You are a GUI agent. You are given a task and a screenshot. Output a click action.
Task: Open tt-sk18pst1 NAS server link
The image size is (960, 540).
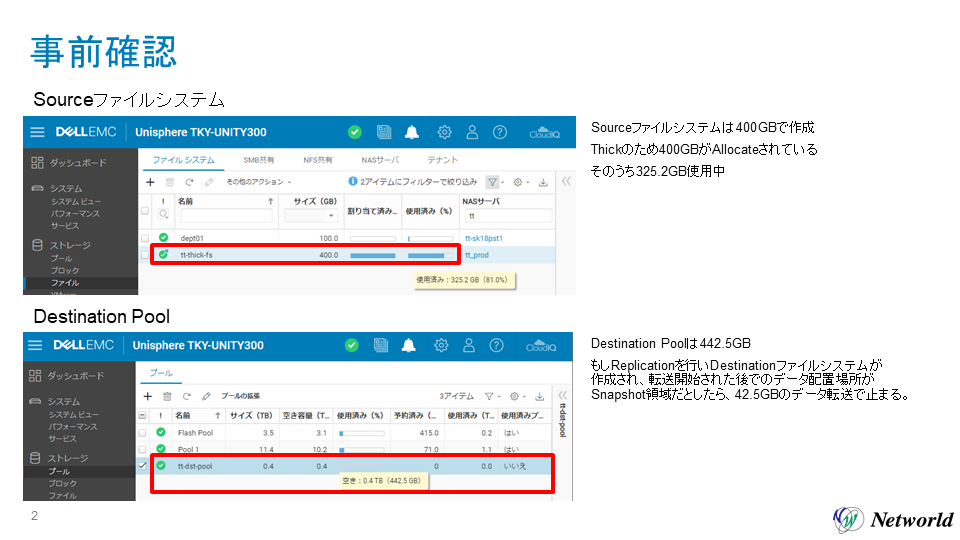pos(484,238)
